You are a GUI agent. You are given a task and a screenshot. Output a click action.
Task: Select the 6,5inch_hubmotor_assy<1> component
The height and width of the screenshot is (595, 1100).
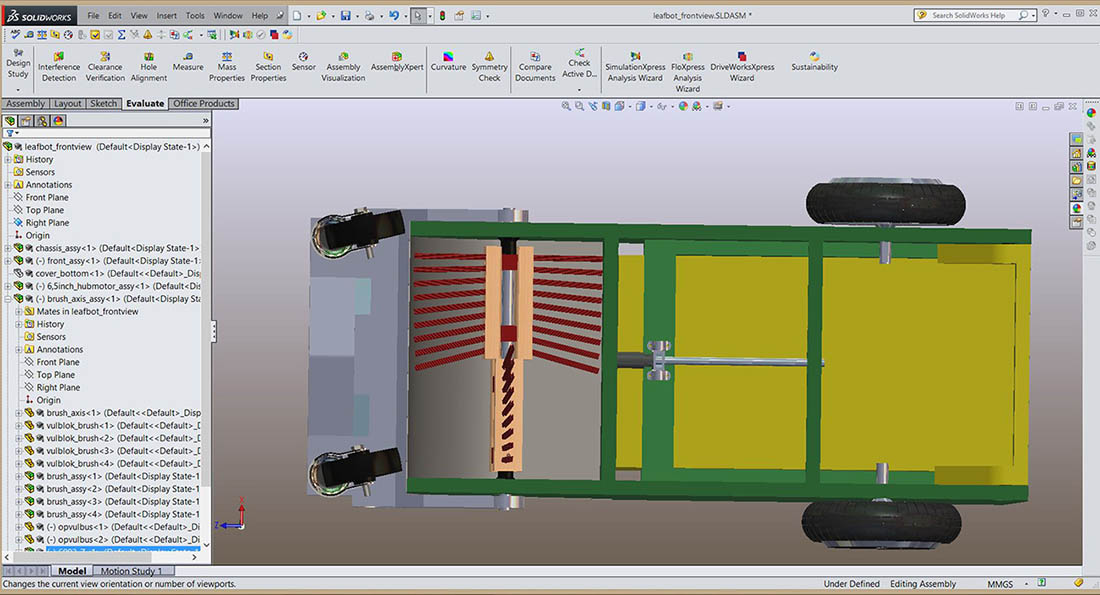click(107, 286)
